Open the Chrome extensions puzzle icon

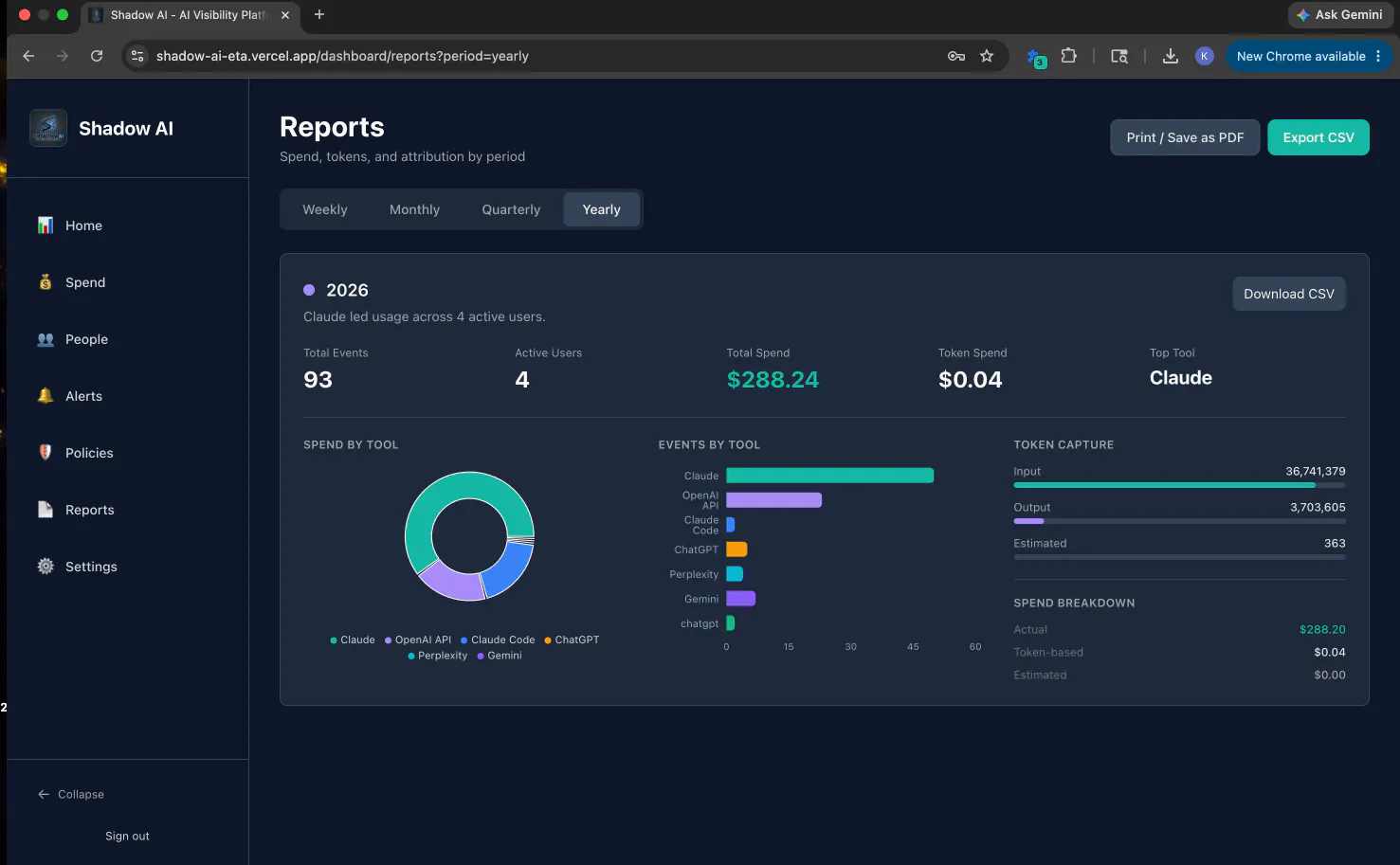1069,56
